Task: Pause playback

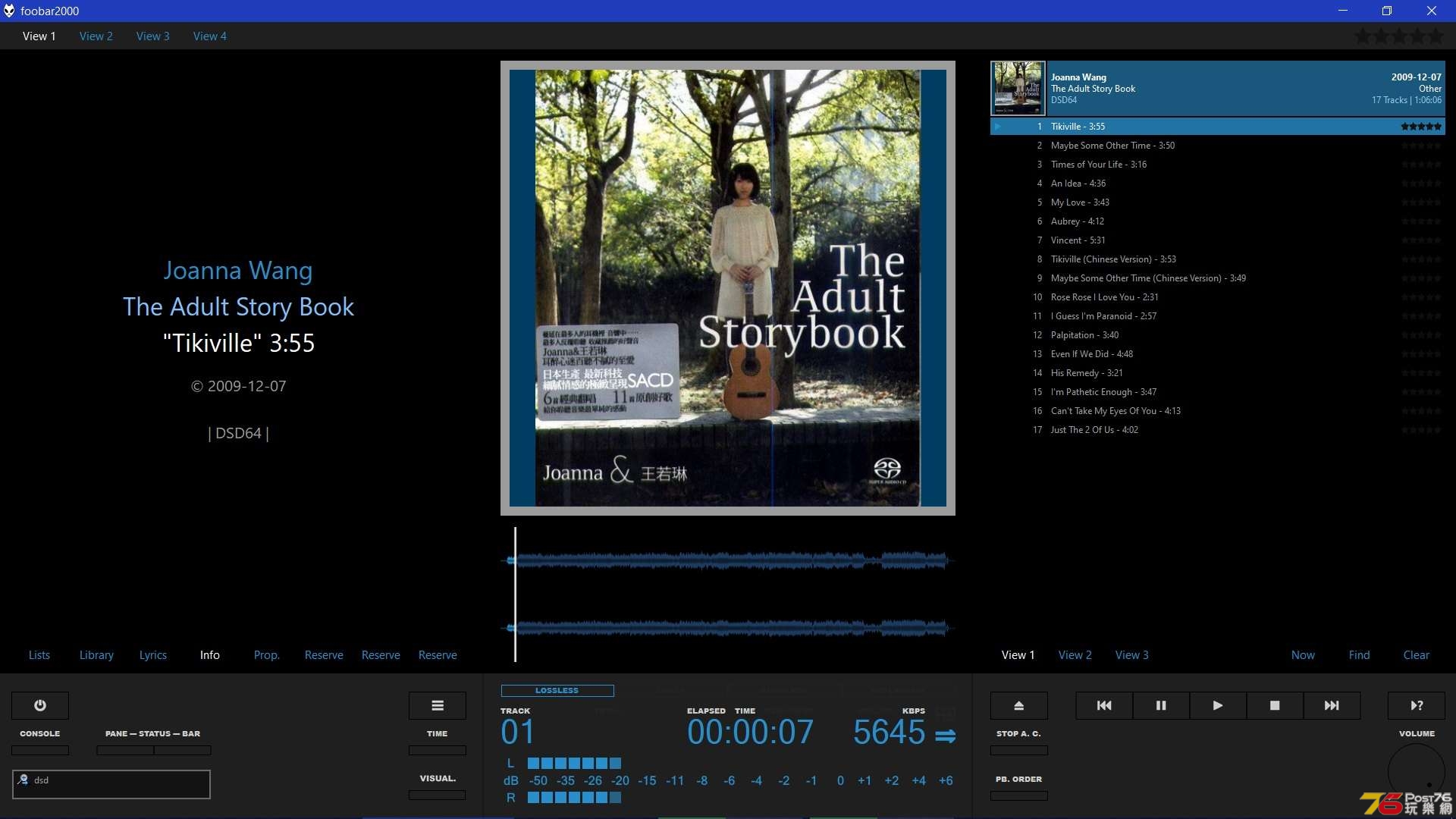Action: click(1161, 705)
